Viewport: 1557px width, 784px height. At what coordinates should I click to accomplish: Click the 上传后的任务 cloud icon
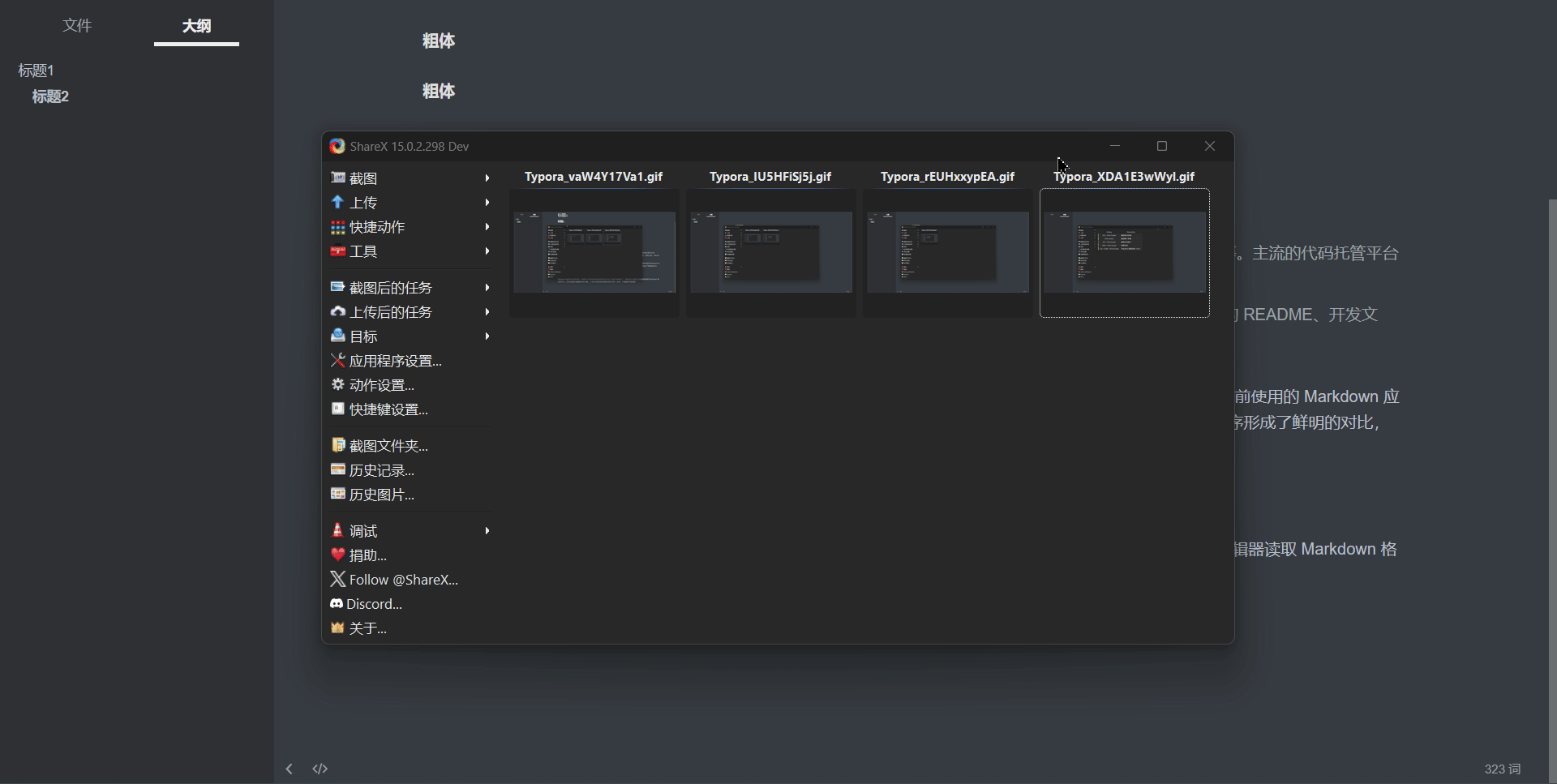coord(338,311)
